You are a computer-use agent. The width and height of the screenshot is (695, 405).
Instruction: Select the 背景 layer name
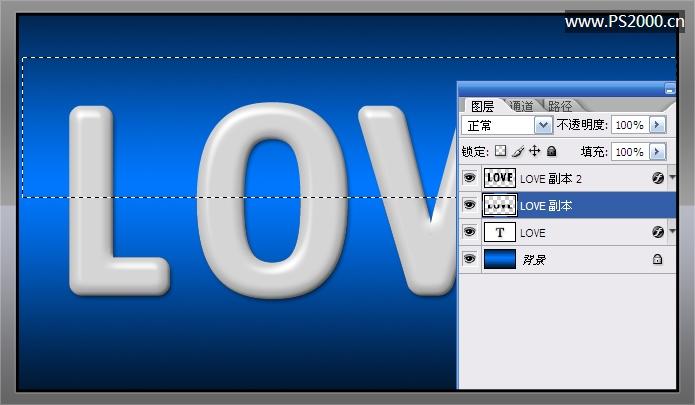coord(534,259)
